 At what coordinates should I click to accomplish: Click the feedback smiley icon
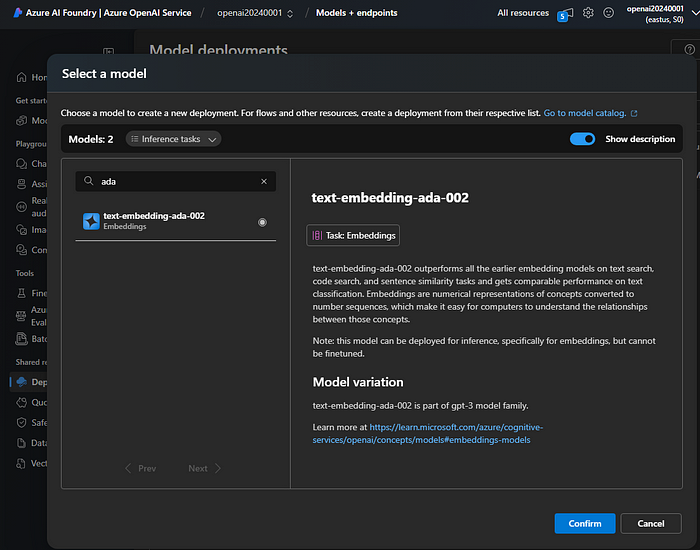(608, 13)
